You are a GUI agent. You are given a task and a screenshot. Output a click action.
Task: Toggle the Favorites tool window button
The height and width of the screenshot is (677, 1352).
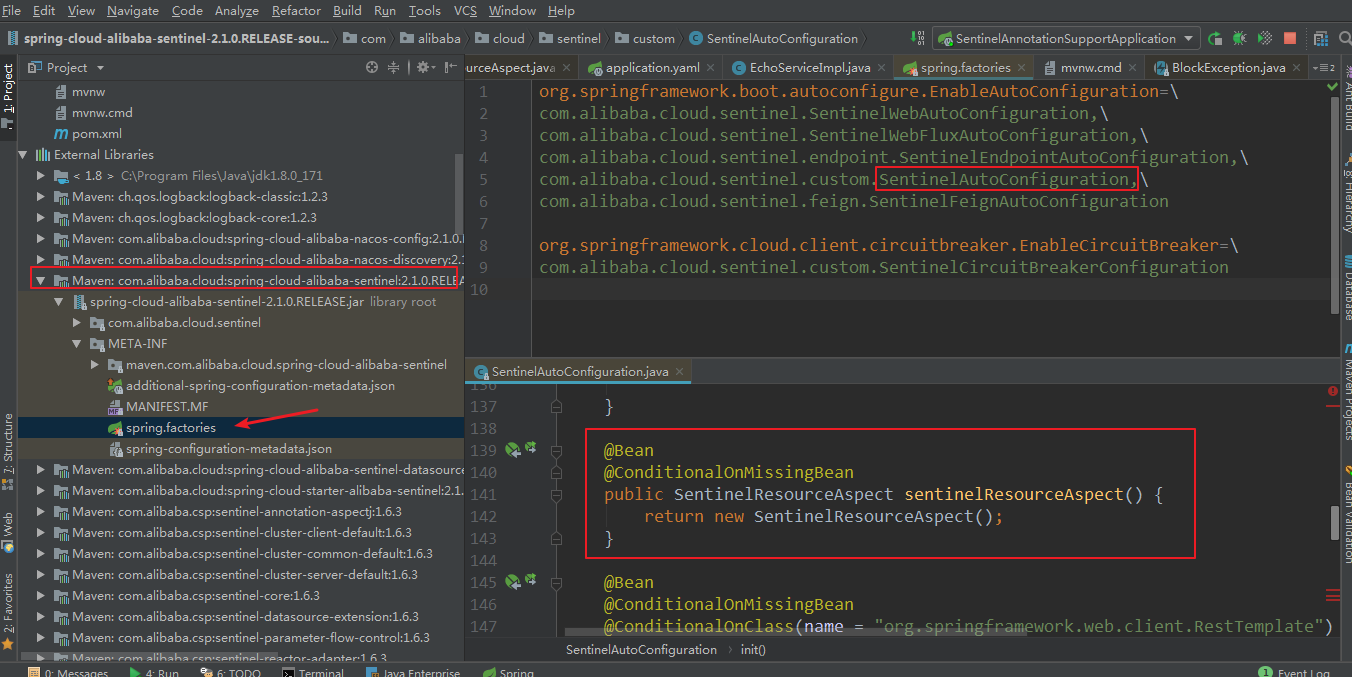[x=8, y=611]
